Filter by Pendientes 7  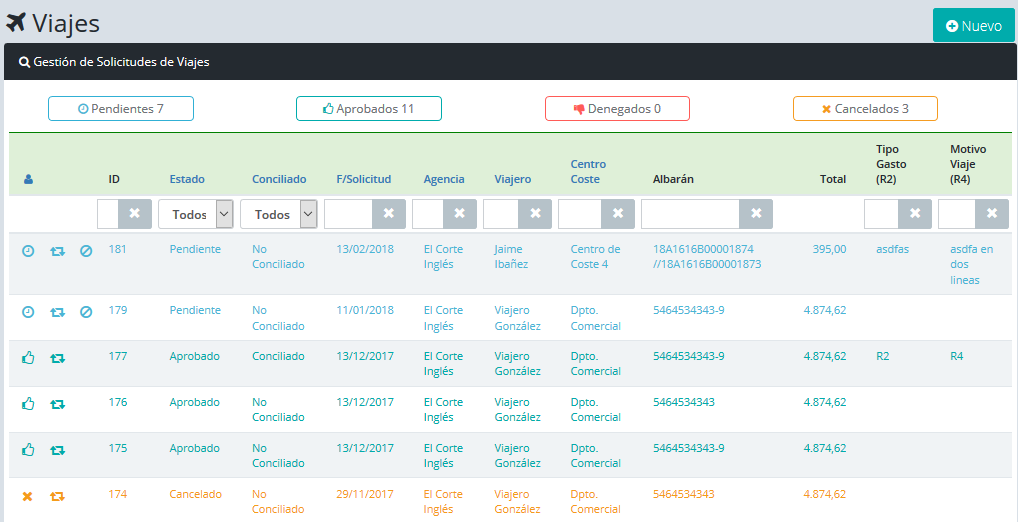coord(121,108)
